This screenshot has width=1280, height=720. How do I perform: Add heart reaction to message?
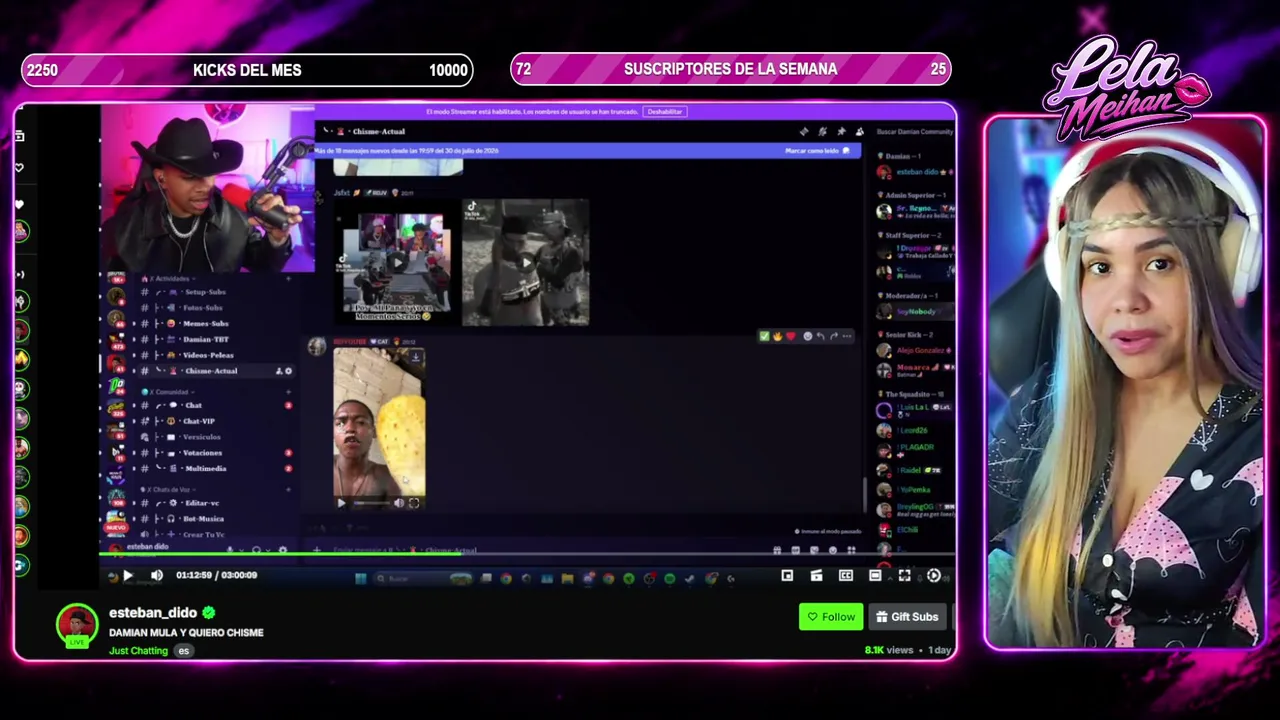pyautogui.click(x=791, y=337)
